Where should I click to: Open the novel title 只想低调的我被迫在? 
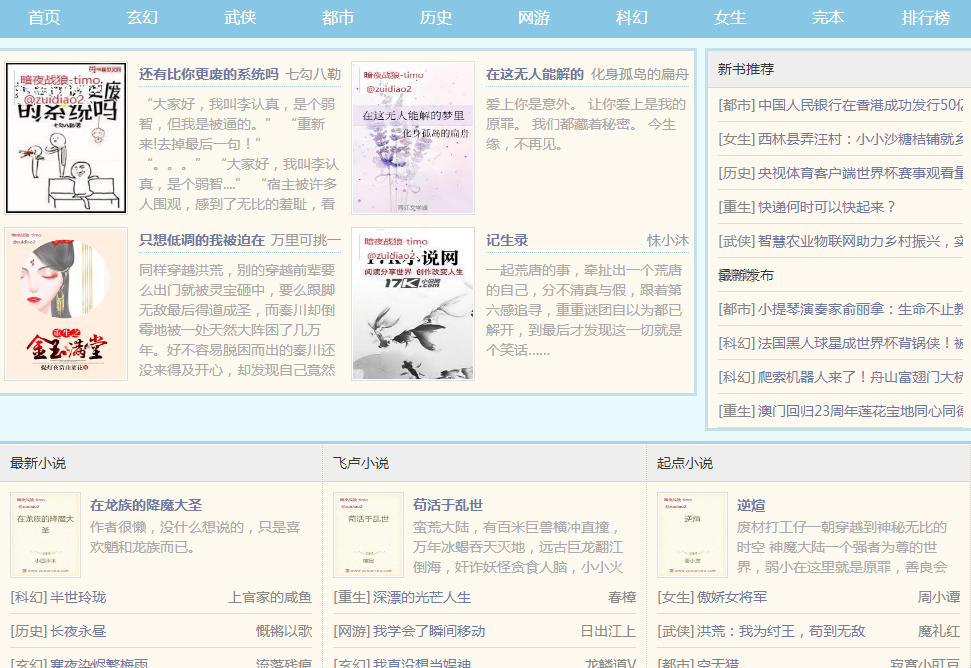(202, 240)
